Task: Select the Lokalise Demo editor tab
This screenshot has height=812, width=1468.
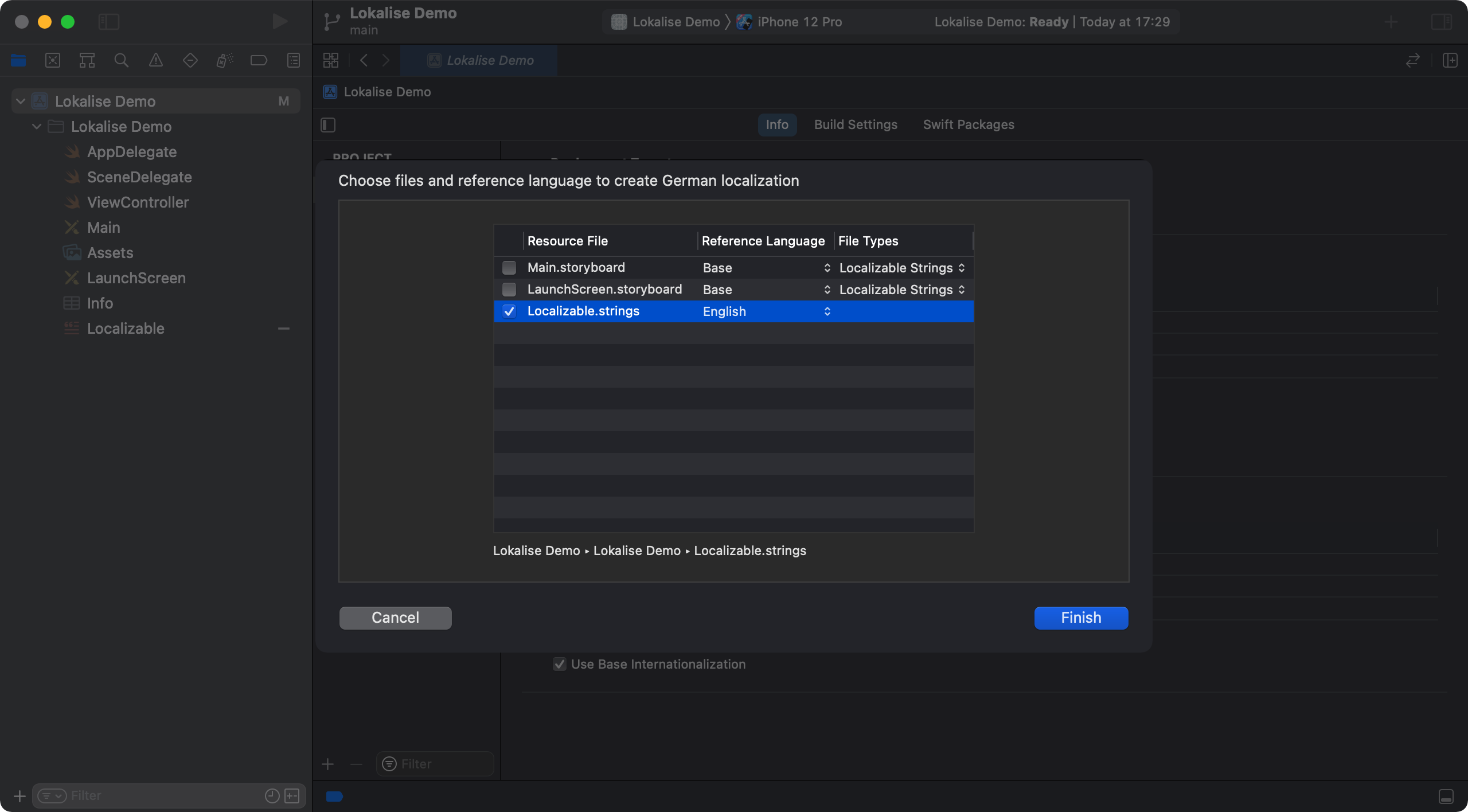Action: pyautogui.click(x=479, y=60)
